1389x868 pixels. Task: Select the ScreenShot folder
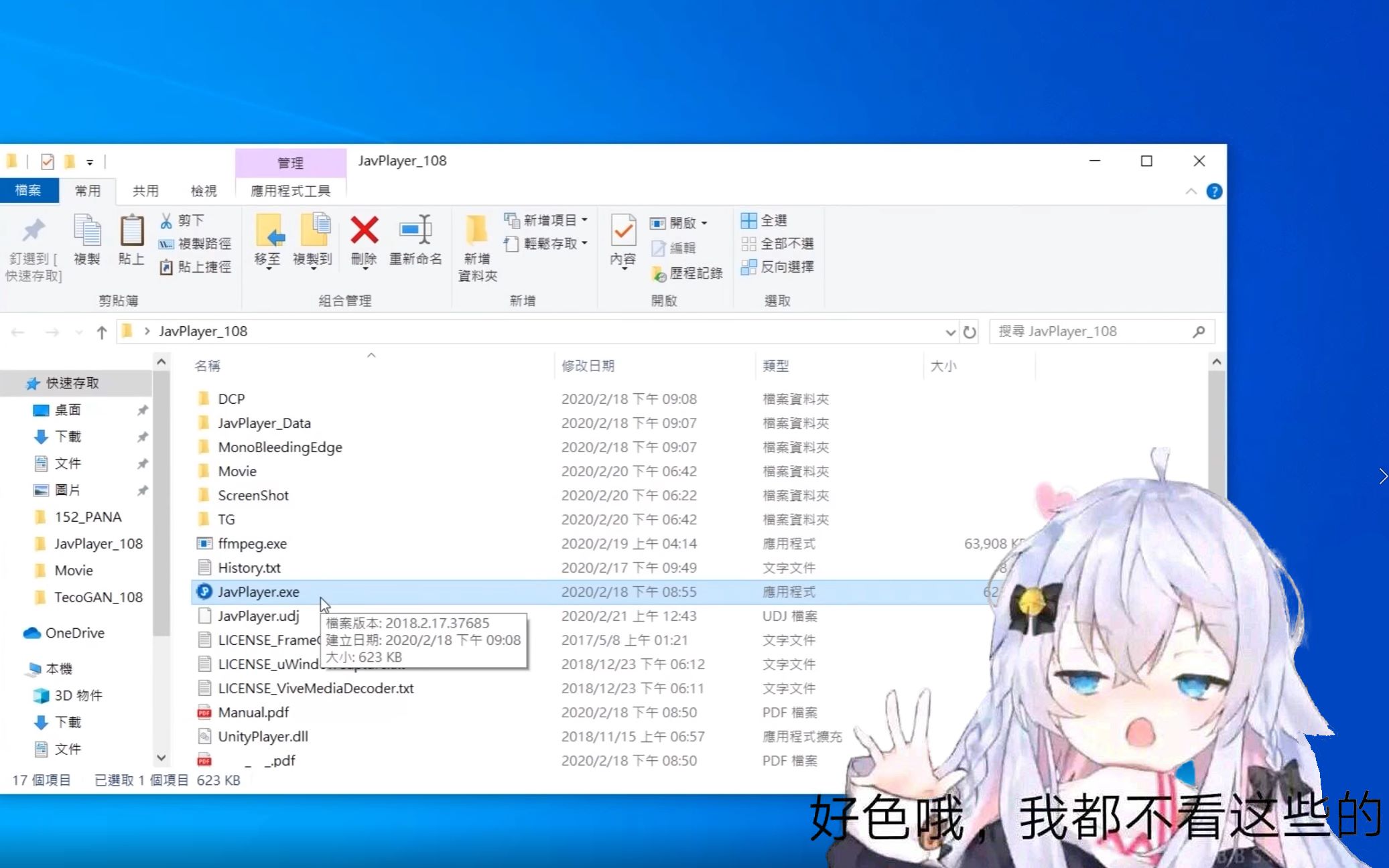click(253, 496)
